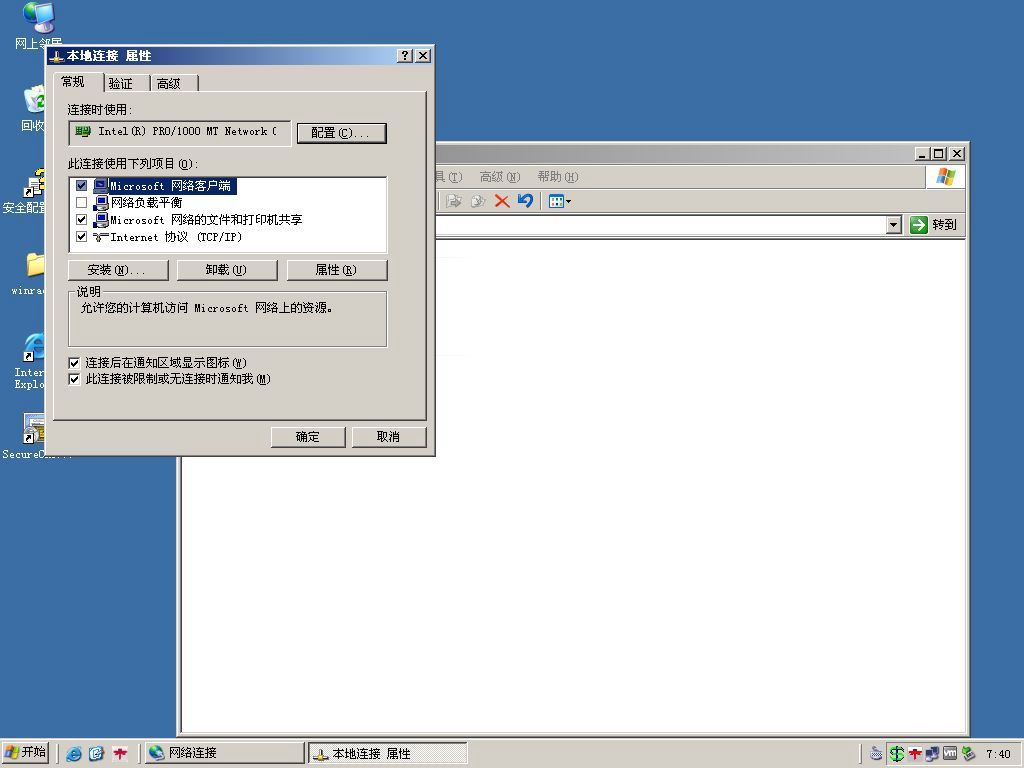Check the 网络负载平衡 checkbox
The image size is (1024, 768).
tap(81, 202)
